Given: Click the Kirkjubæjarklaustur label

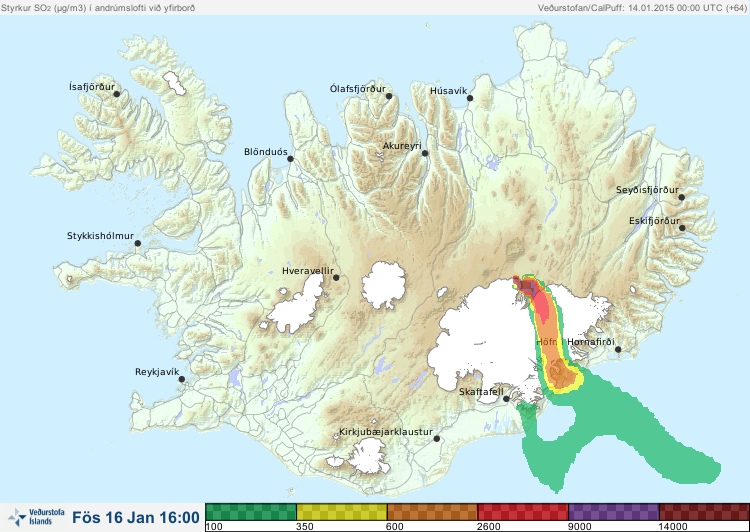Looking at the screenshot, I should coord(386,432).
